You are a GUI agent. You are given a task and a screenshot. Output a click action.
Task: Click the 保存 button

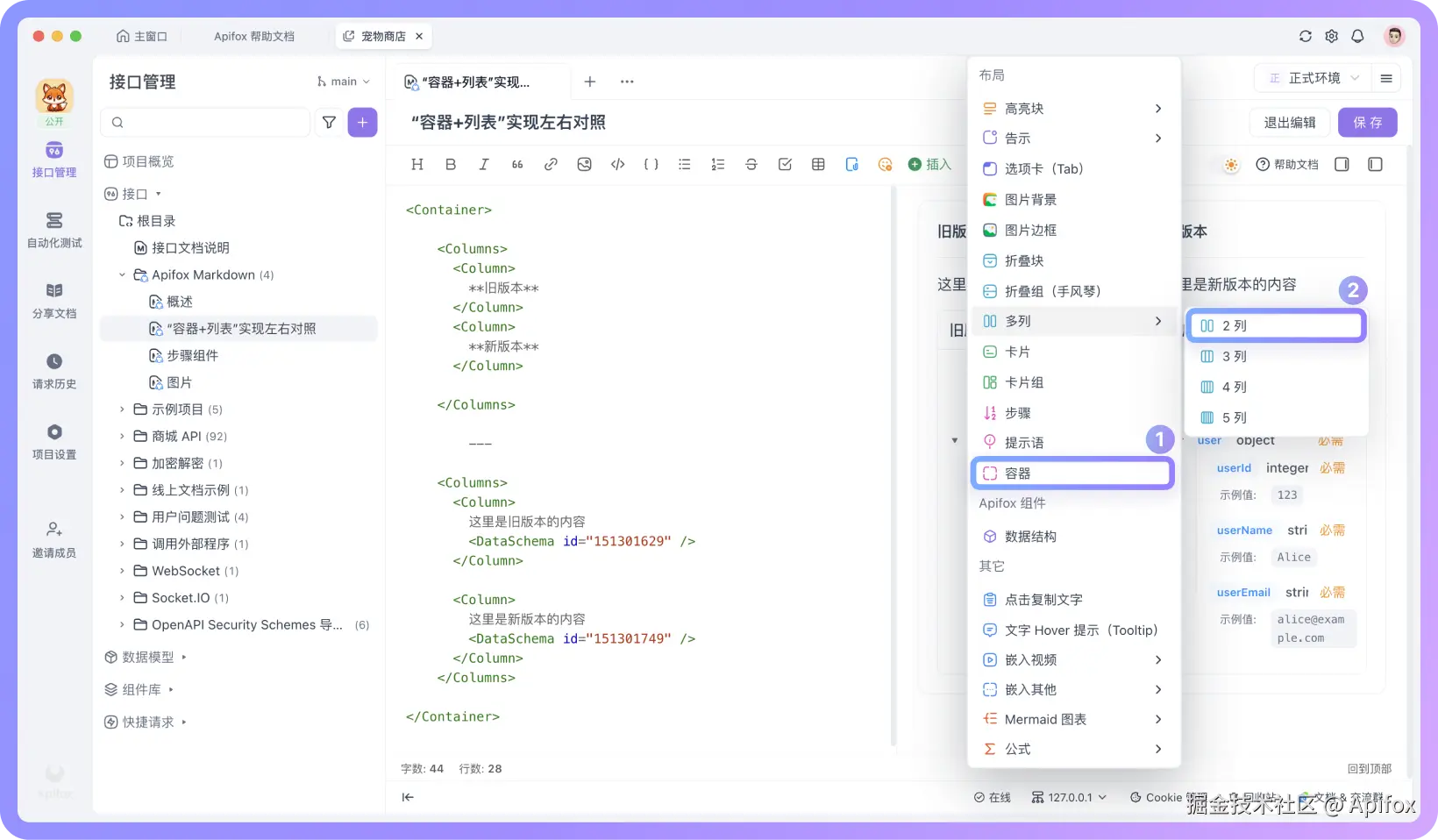pos(1368,123)
